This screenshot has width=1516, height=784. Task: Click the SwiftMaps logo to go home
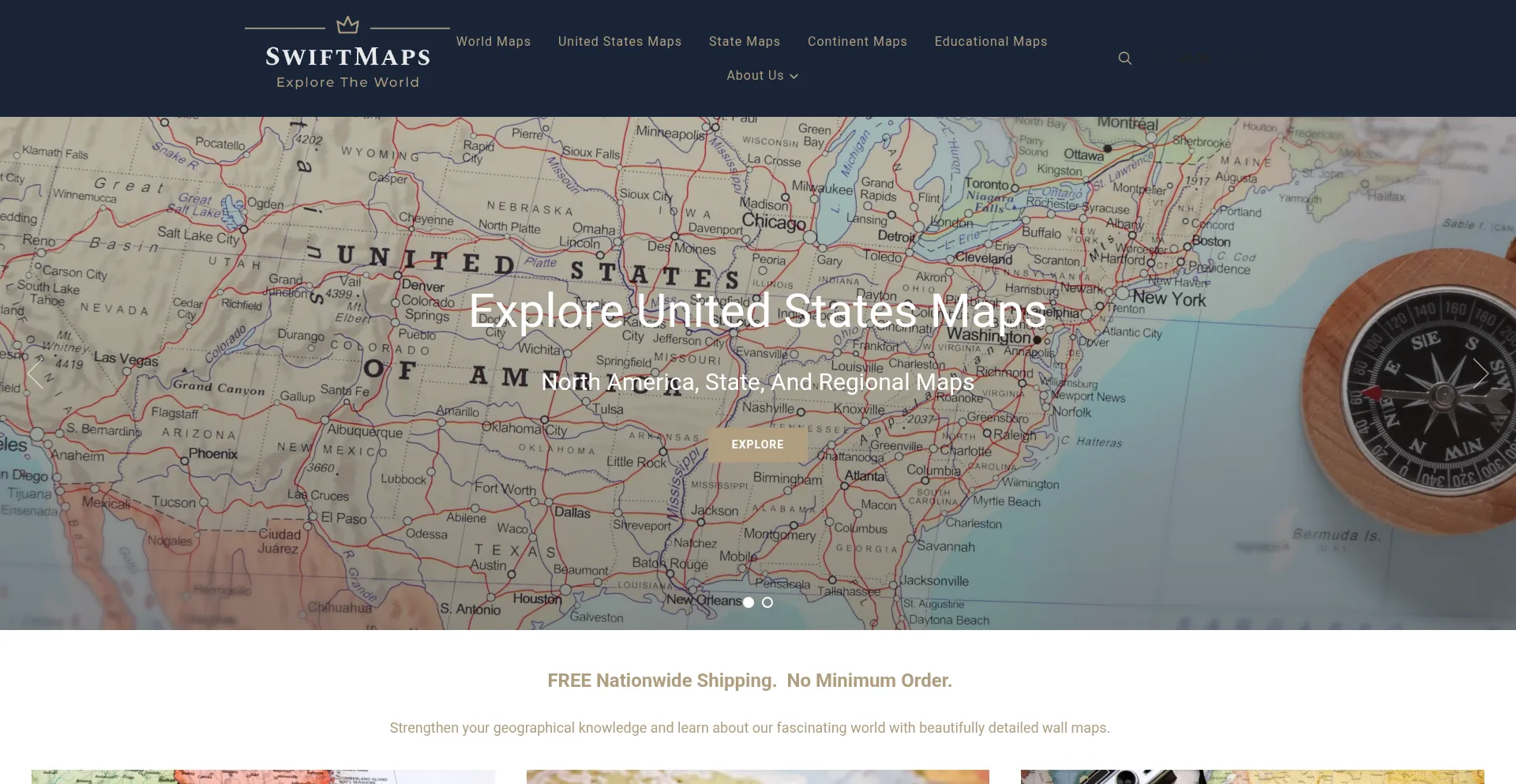tap(347, 55)
